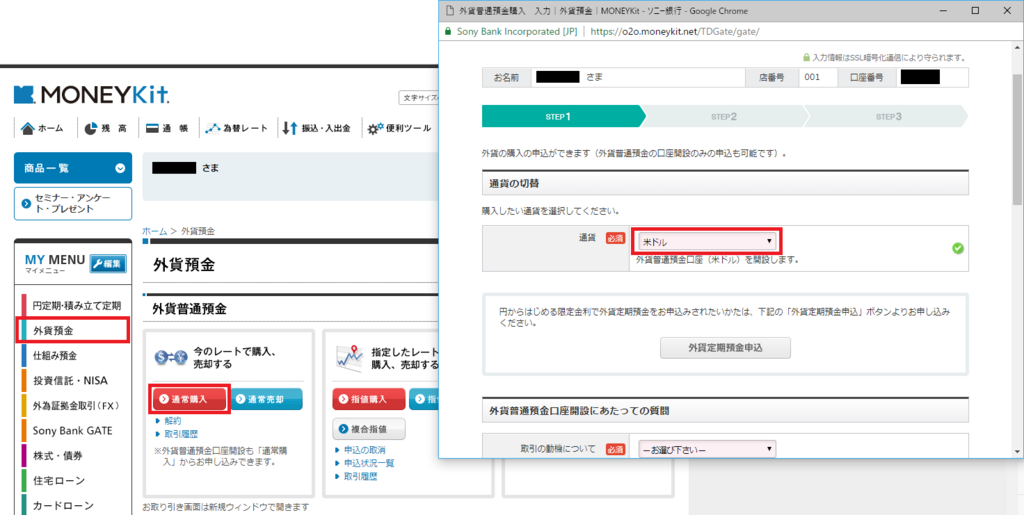Open the 為替レート exchange rate nav item
The width and height of the screenshot is (1024, 515).
pos(236,129)
